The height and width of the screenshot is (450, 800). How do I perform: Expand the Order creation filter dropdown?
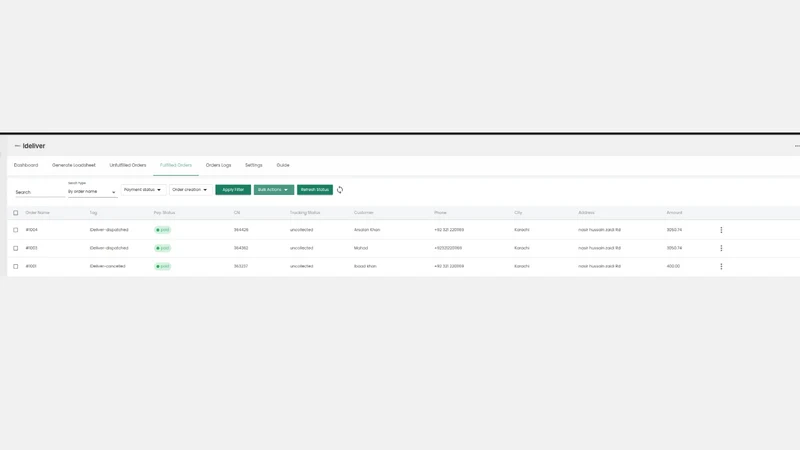[190, 190]
